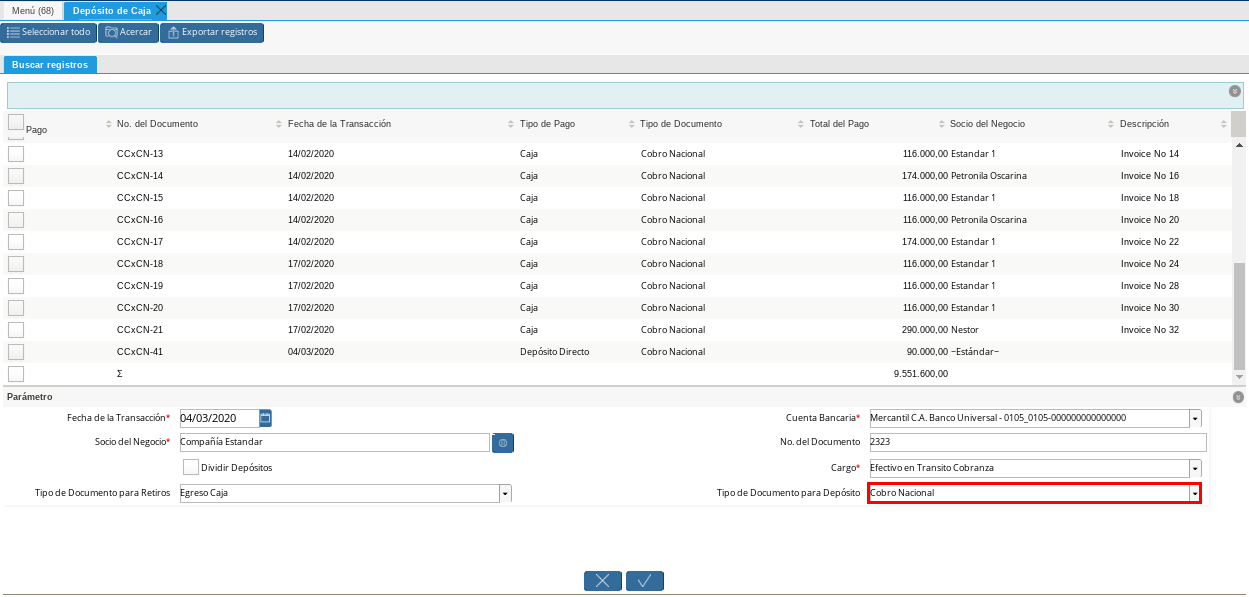Tick the checkbox for row CCxCN-41

pyautogui.click(x=16, y=352)
